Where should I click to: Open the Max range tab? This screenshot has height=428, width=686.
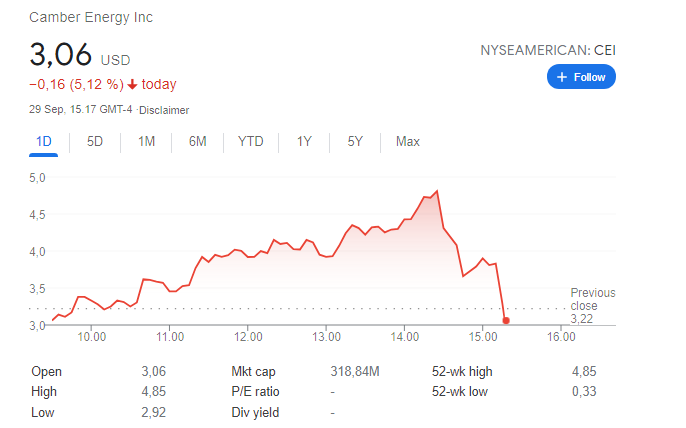coord(407,141)
